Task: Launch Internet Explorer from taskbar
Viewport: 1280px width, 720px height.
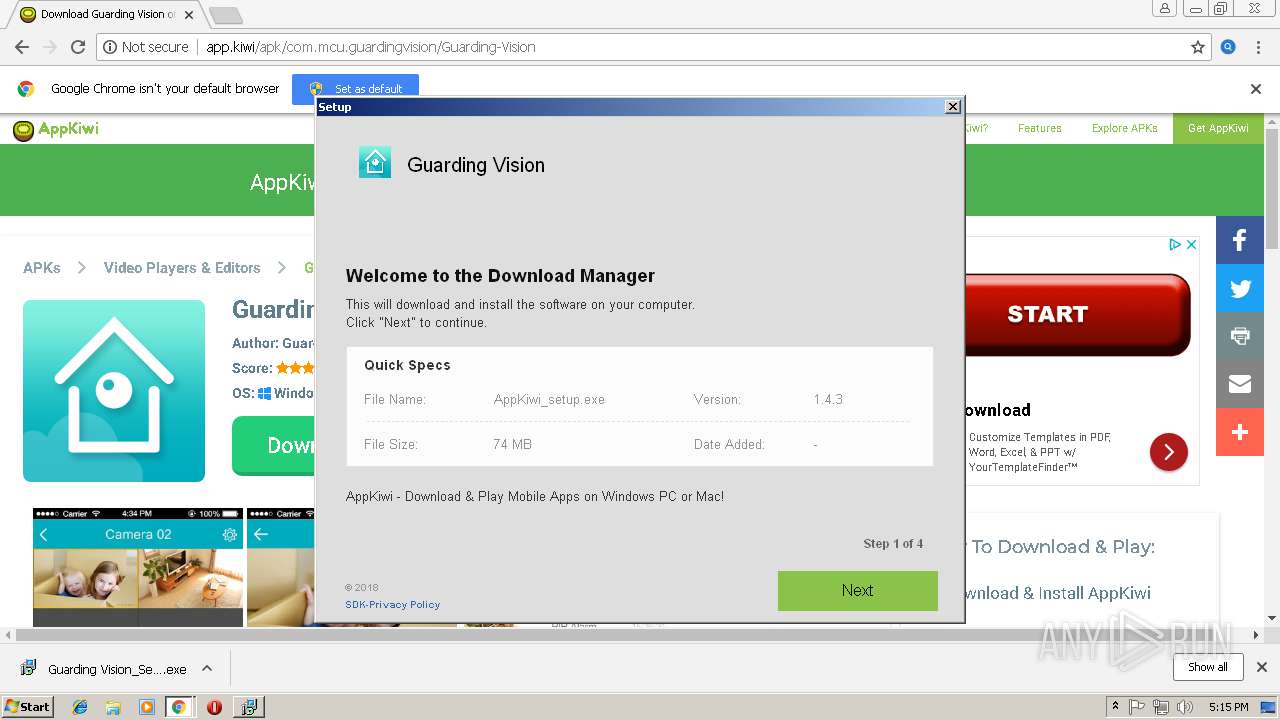Action: click(80, 707)
